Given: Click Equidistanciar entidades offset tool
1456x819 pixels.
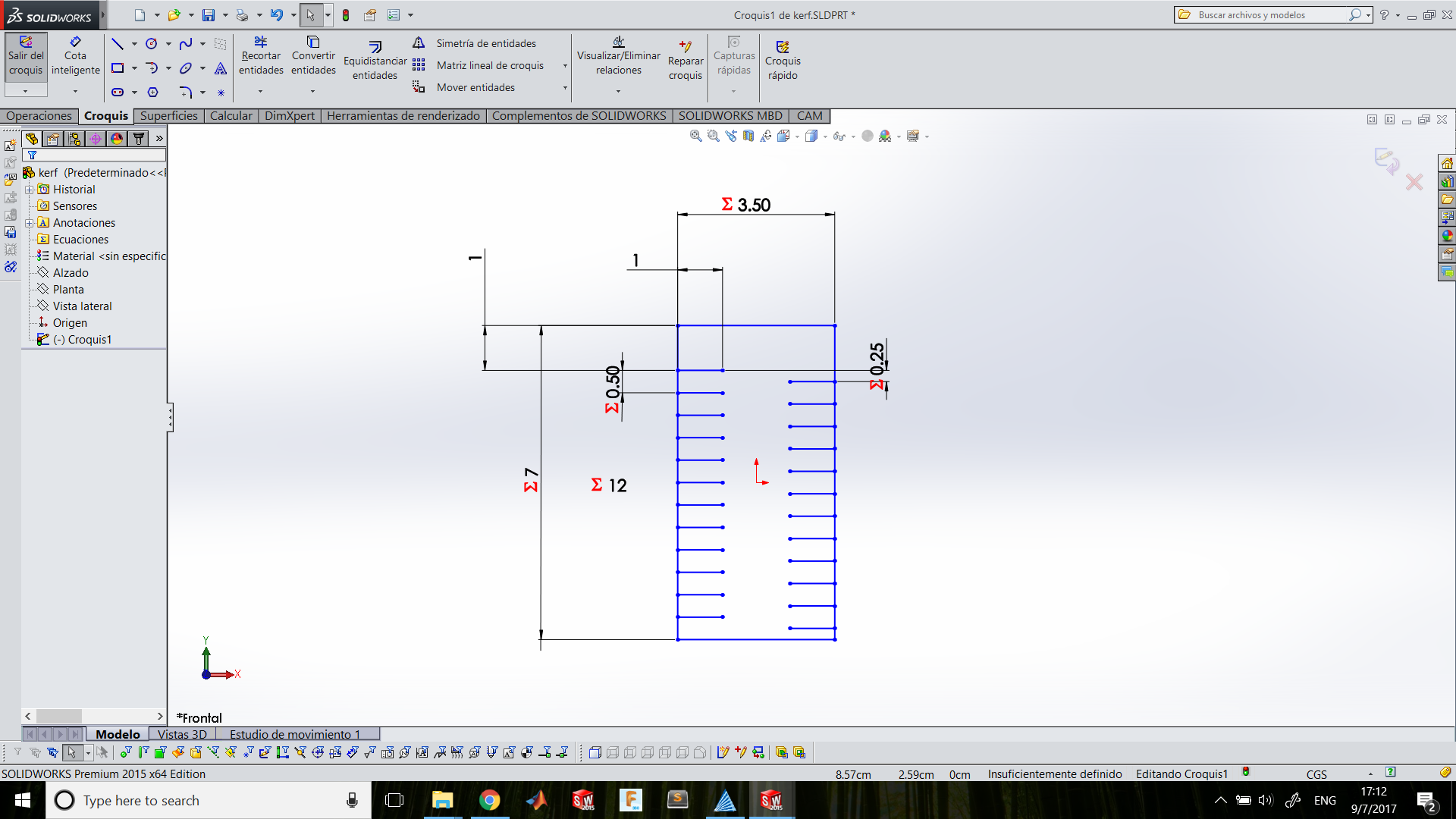Looking at the screenshot, I should 375,61.
